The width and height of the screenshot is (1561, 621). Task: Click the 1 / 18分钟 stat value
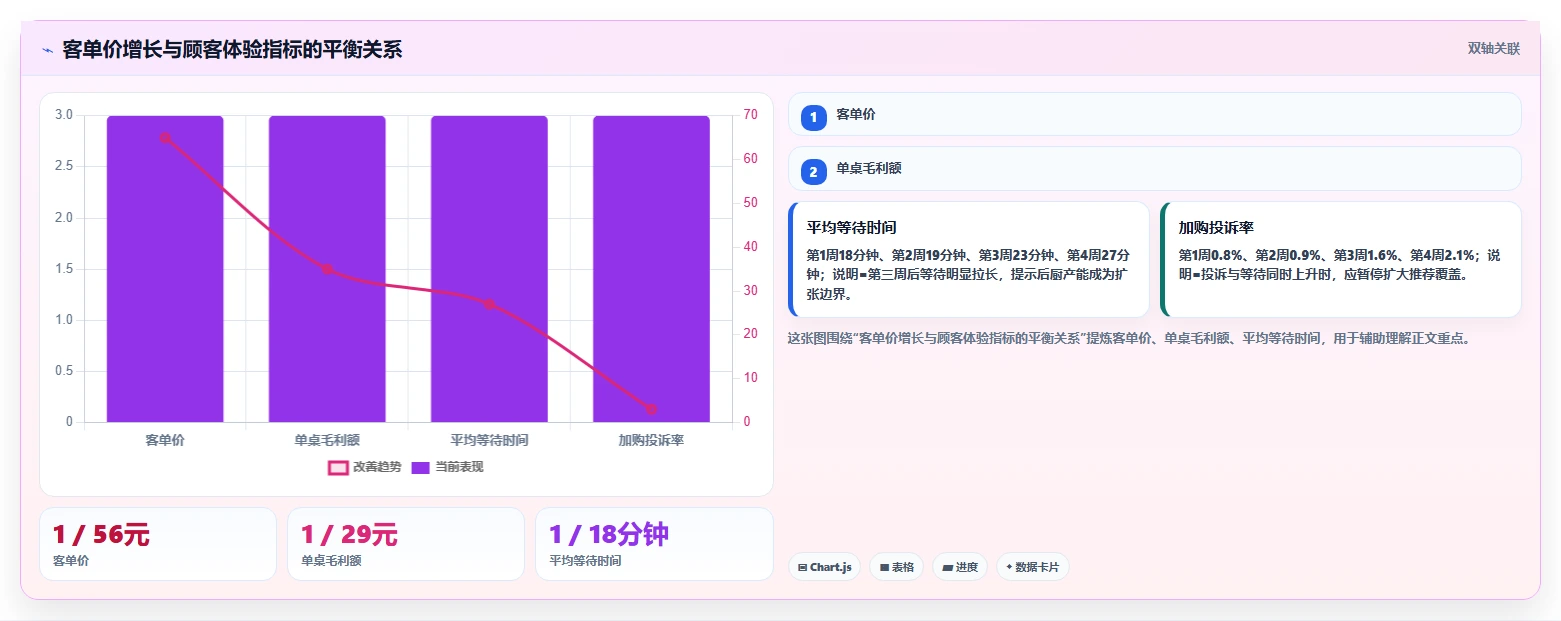point(609,535)
